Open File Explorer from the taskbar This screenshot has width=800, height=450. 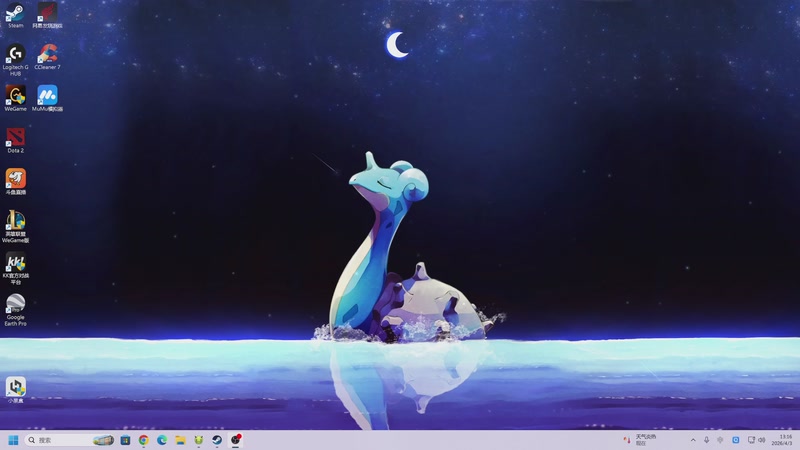pos(180,440)
